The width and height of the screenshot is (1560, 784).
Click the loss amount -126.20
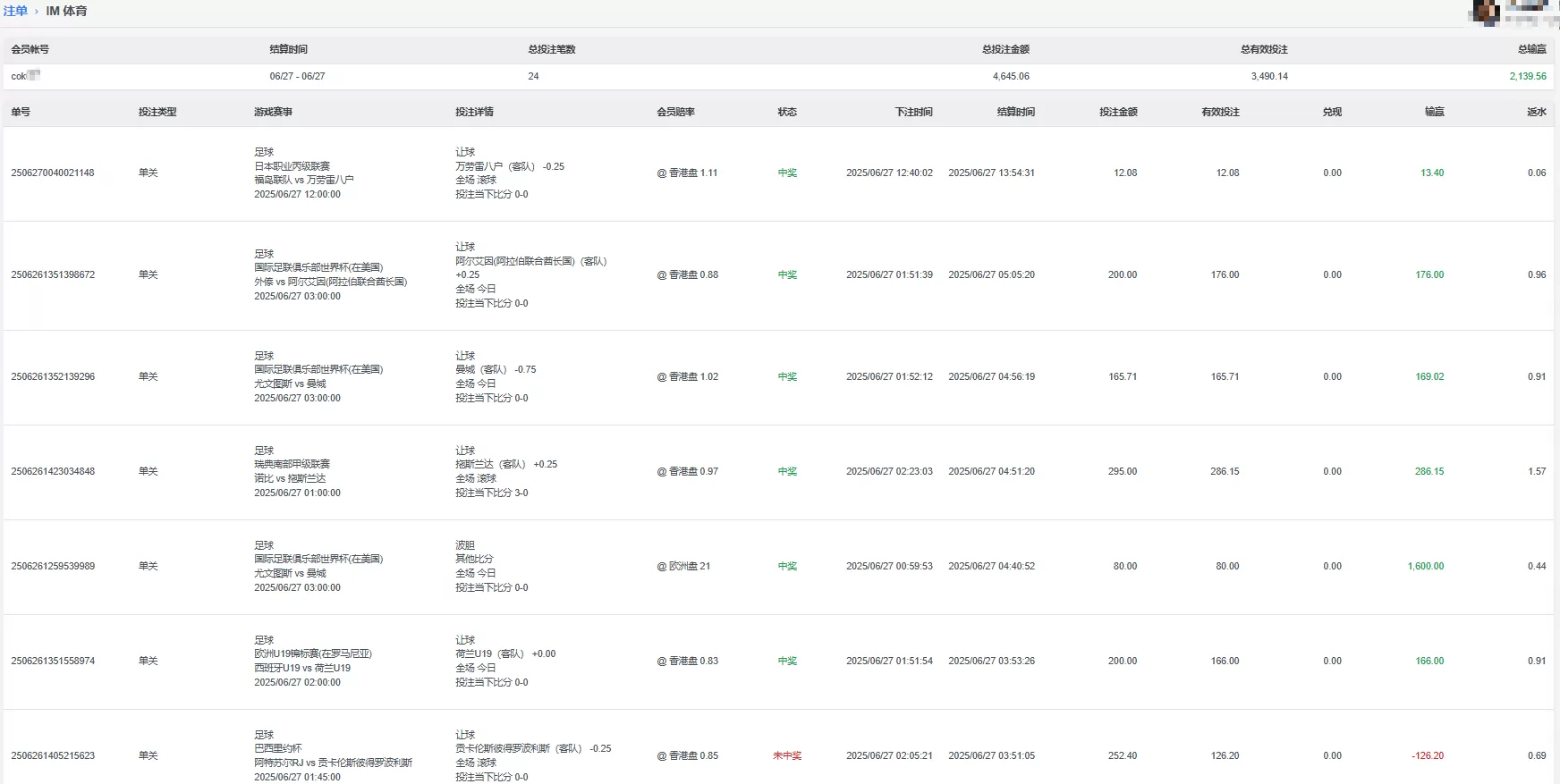(1428, 755)
